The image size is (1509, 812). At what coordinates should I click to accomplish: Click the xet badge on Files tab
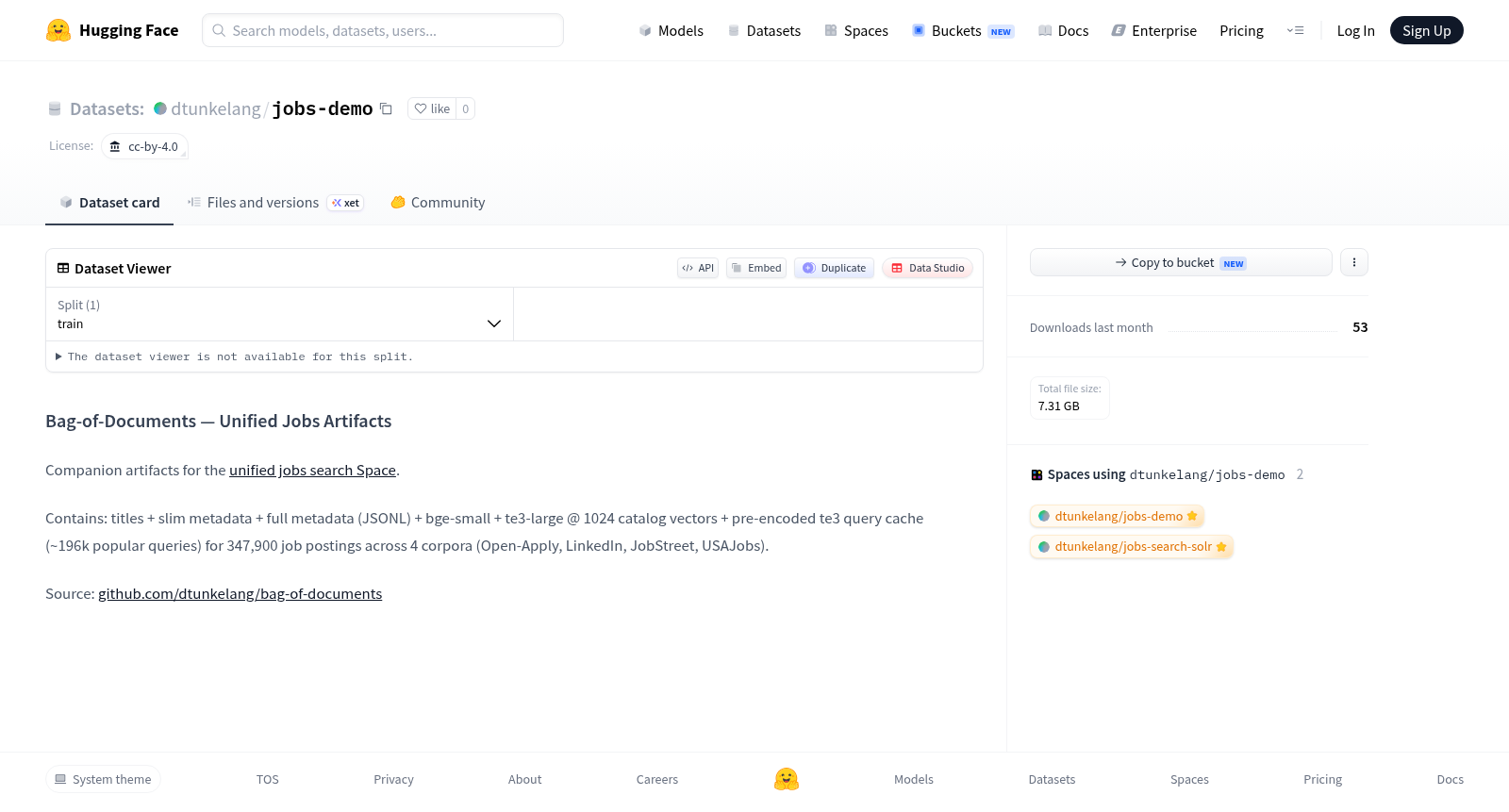[x=345, y=203]
